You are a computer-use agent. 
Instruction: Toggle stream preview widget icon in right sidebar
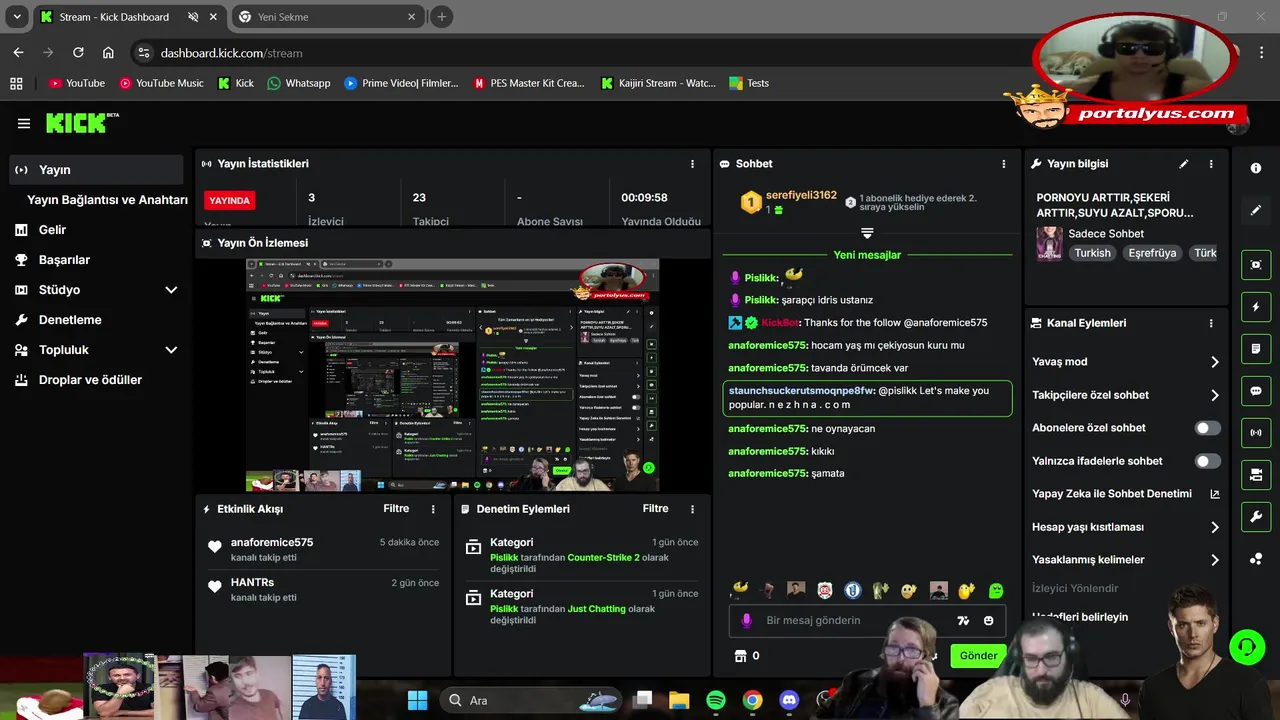1256,264
